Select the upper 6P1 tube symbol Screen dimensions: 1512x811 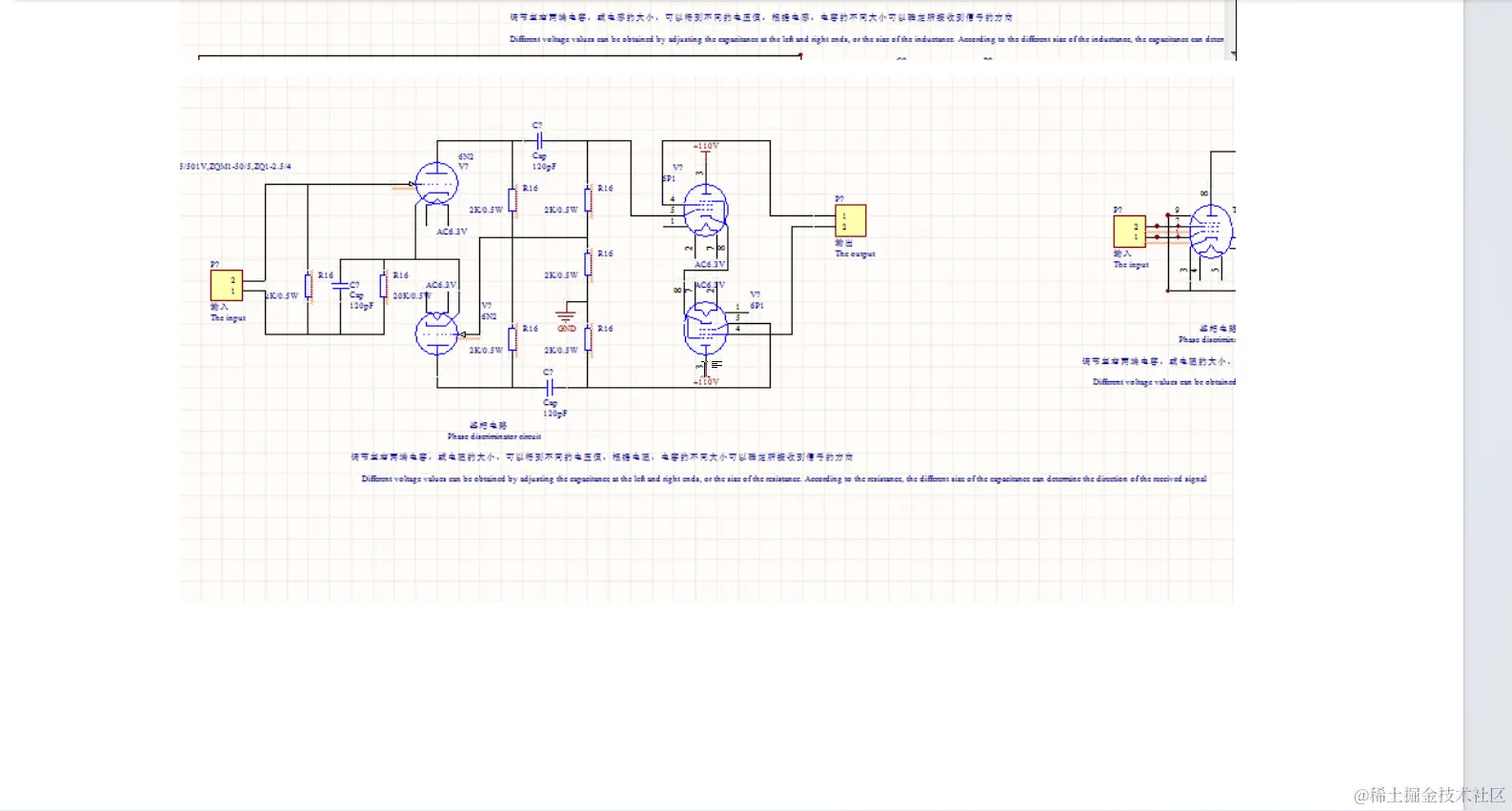click(x=705, y=210)
